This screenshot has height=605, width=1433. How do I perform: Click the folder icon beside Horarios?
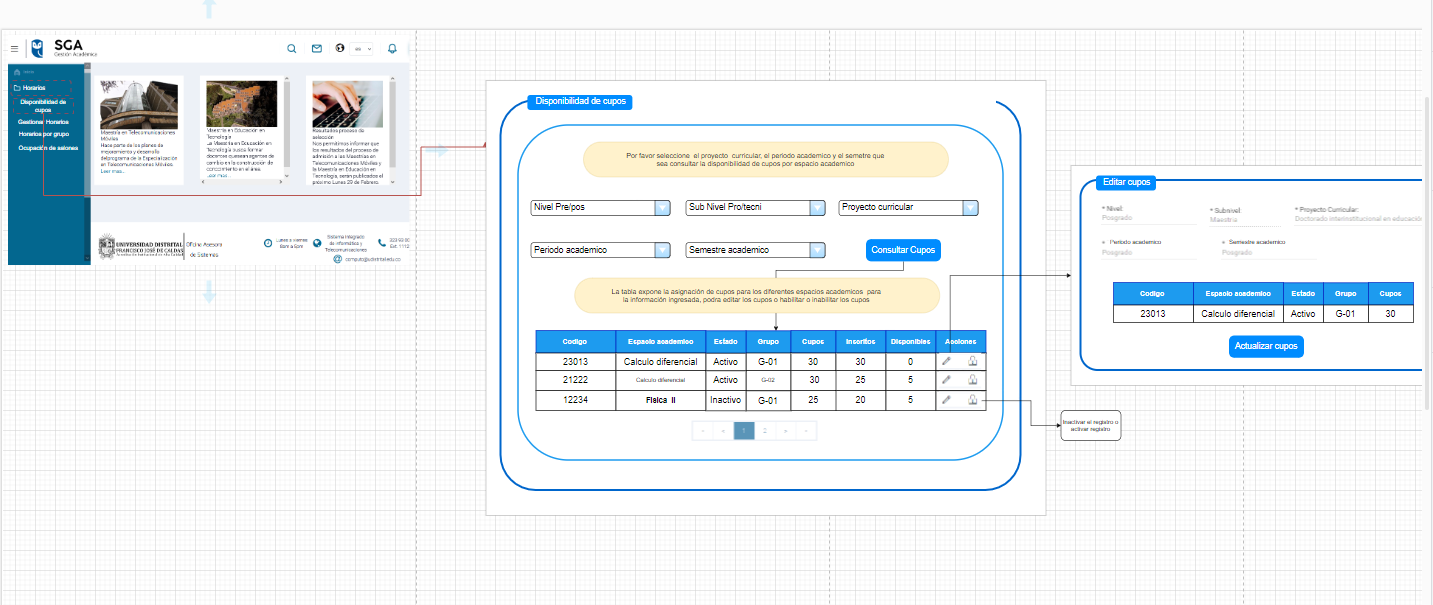(x=19, y=88)
